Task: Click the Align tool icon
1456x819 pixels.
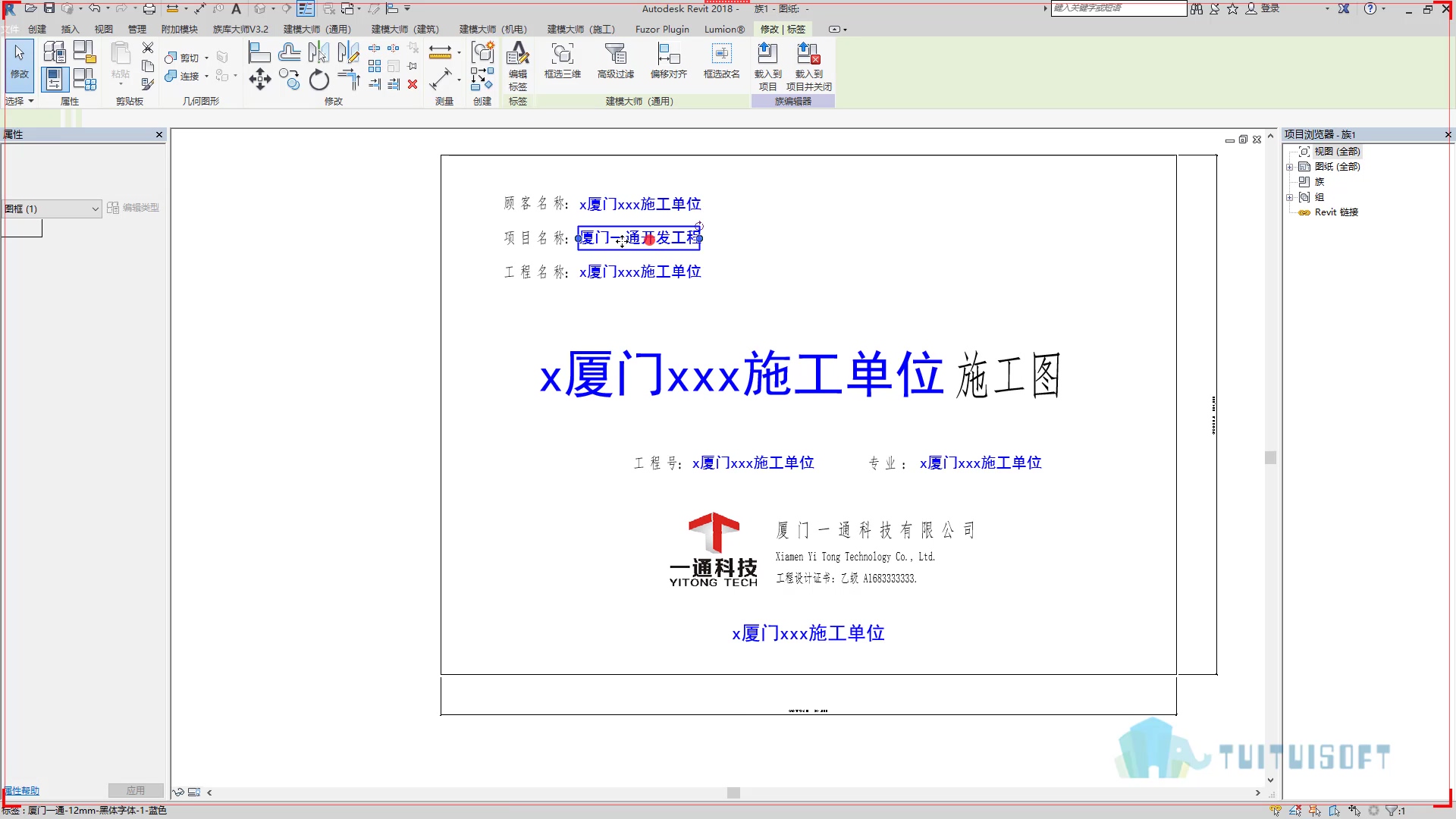Action: coord(259,52)
